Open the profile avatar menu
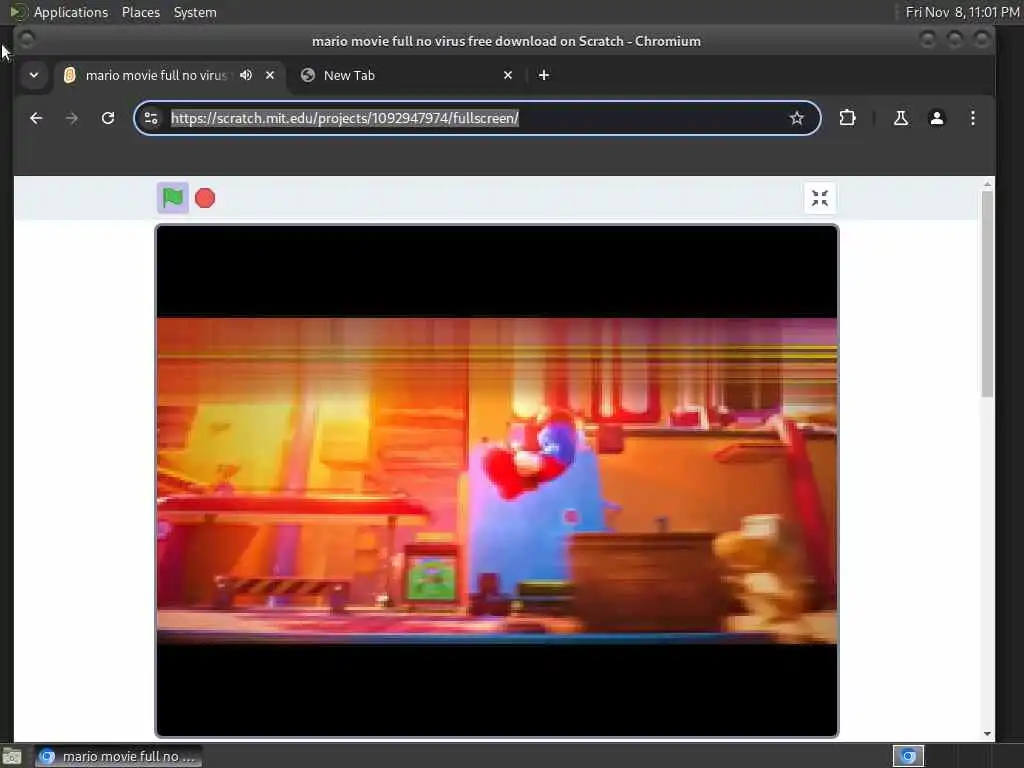 pos(936,118)
